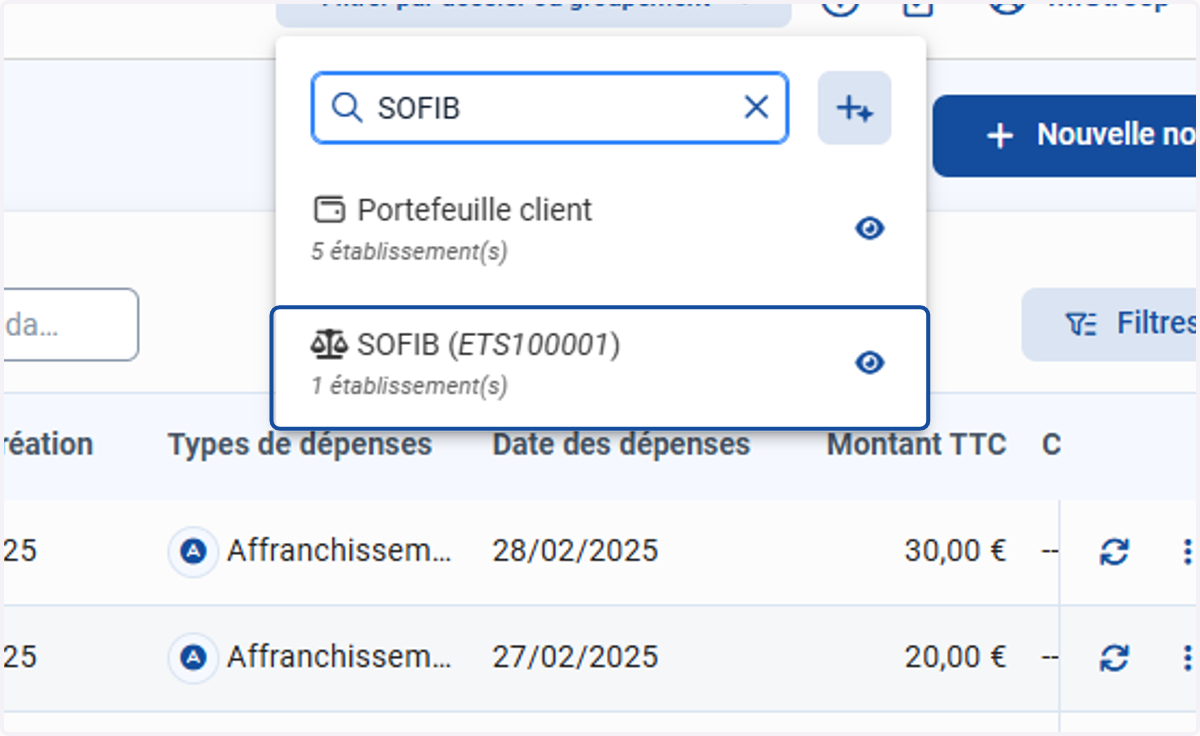The height and width of the screenshot is (736, 1200).
Task: Sort by Montant TTC column
Action: coord(916,445)
